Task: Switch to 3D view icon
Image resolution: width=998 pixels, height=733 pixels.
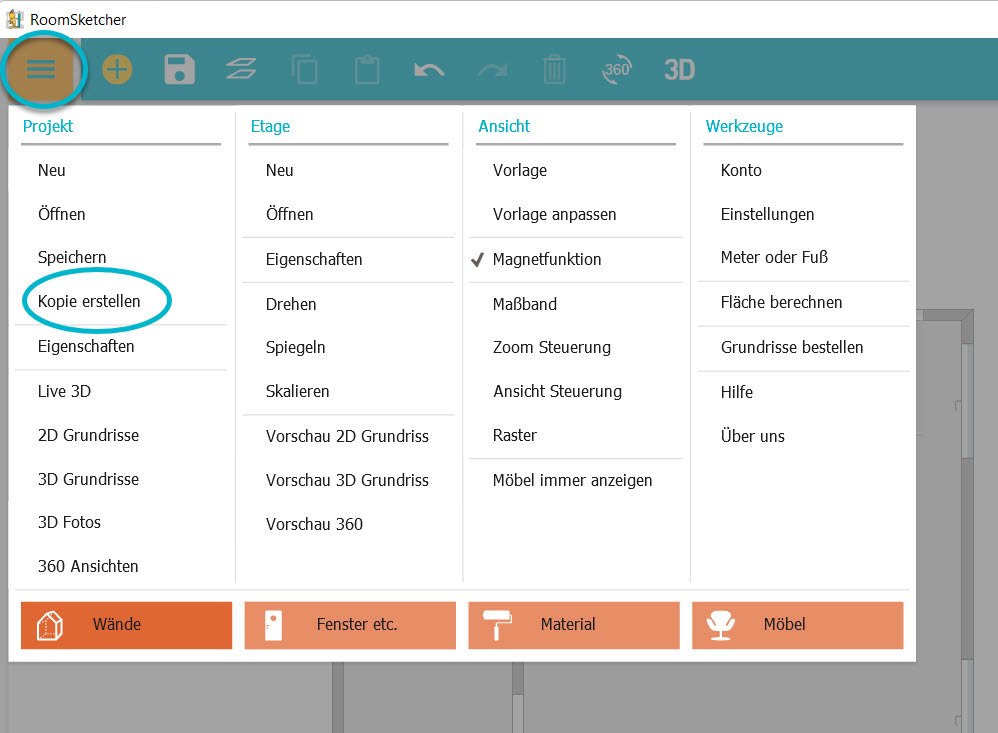Action: (x=679, y=69)
